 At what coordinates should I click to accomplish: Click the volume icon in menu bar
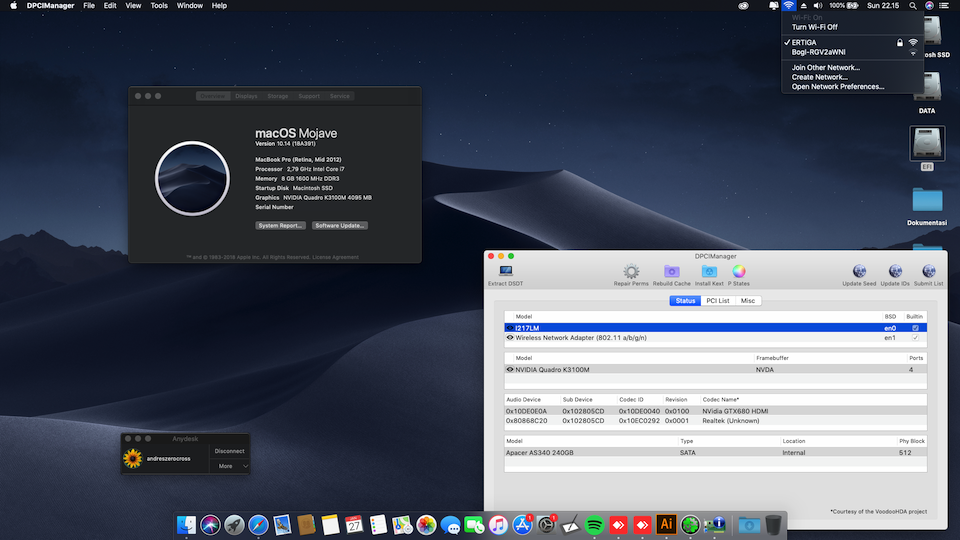(x=818, y=6)
